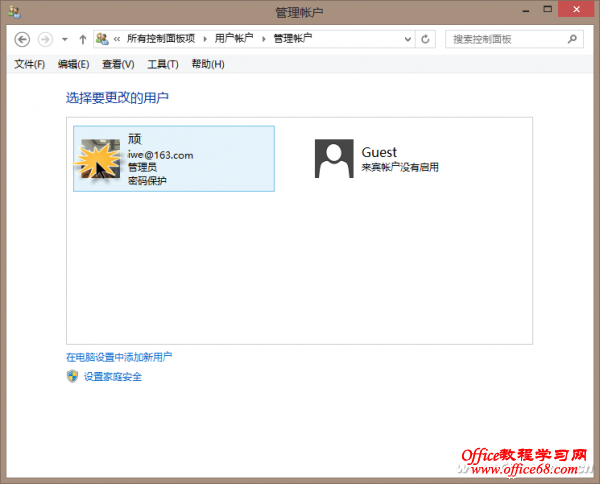Click the window title bar accounts icon
Viewport: 600px width, 484px height.
tap(14, 12)
